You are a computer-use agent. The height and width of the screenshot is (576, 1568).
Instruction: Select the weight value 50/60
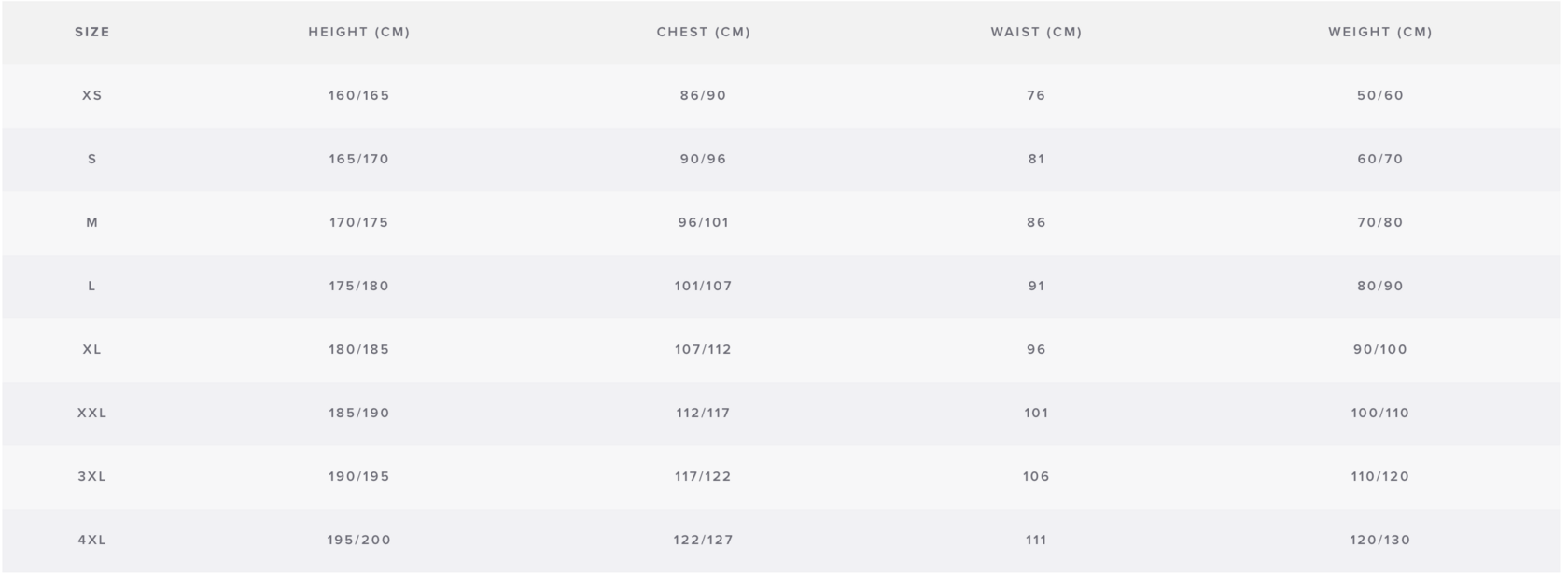[1380, 95]
